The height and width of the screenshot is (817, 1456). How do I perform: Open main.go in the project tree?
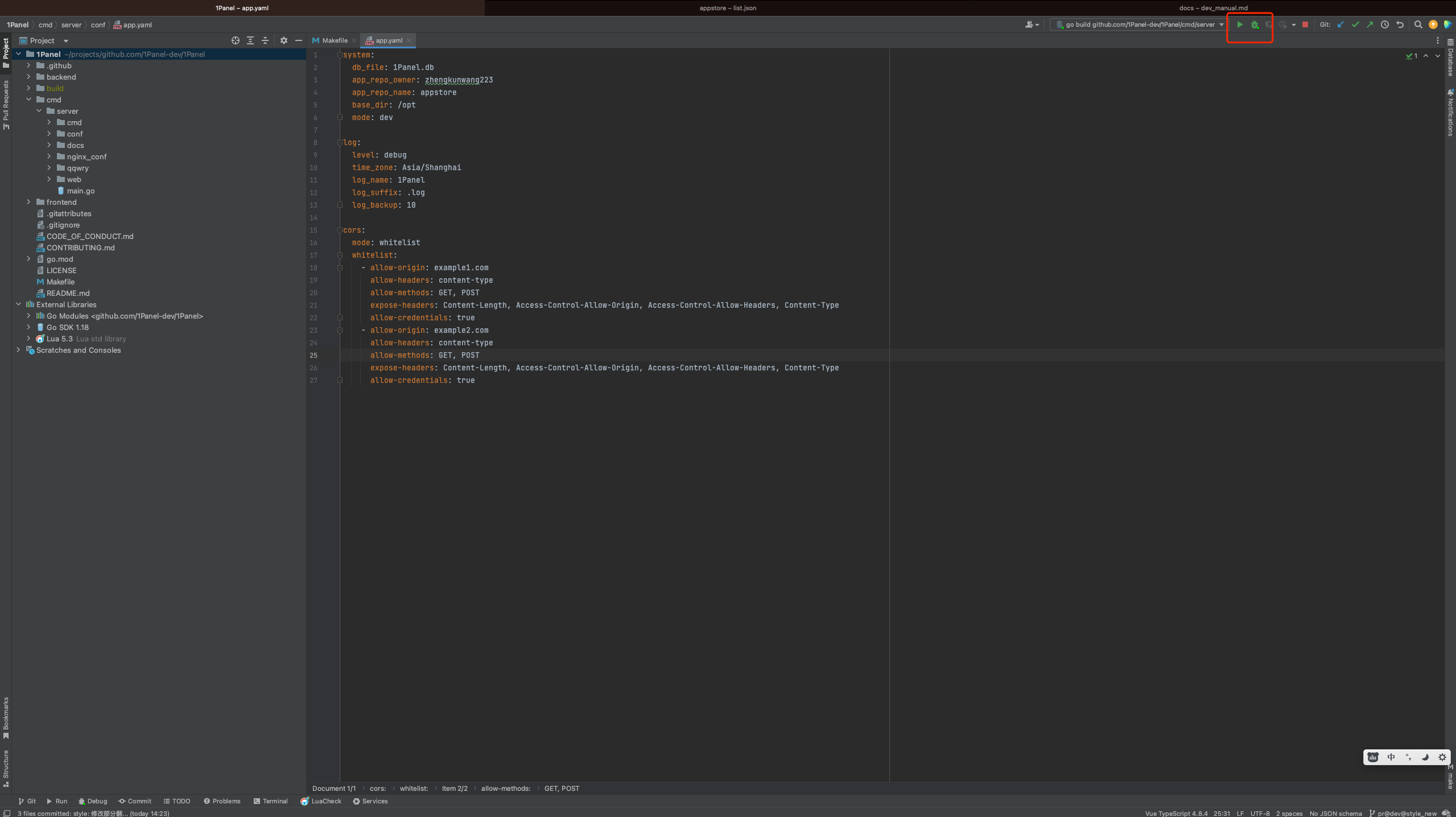[x=80, y=191]
